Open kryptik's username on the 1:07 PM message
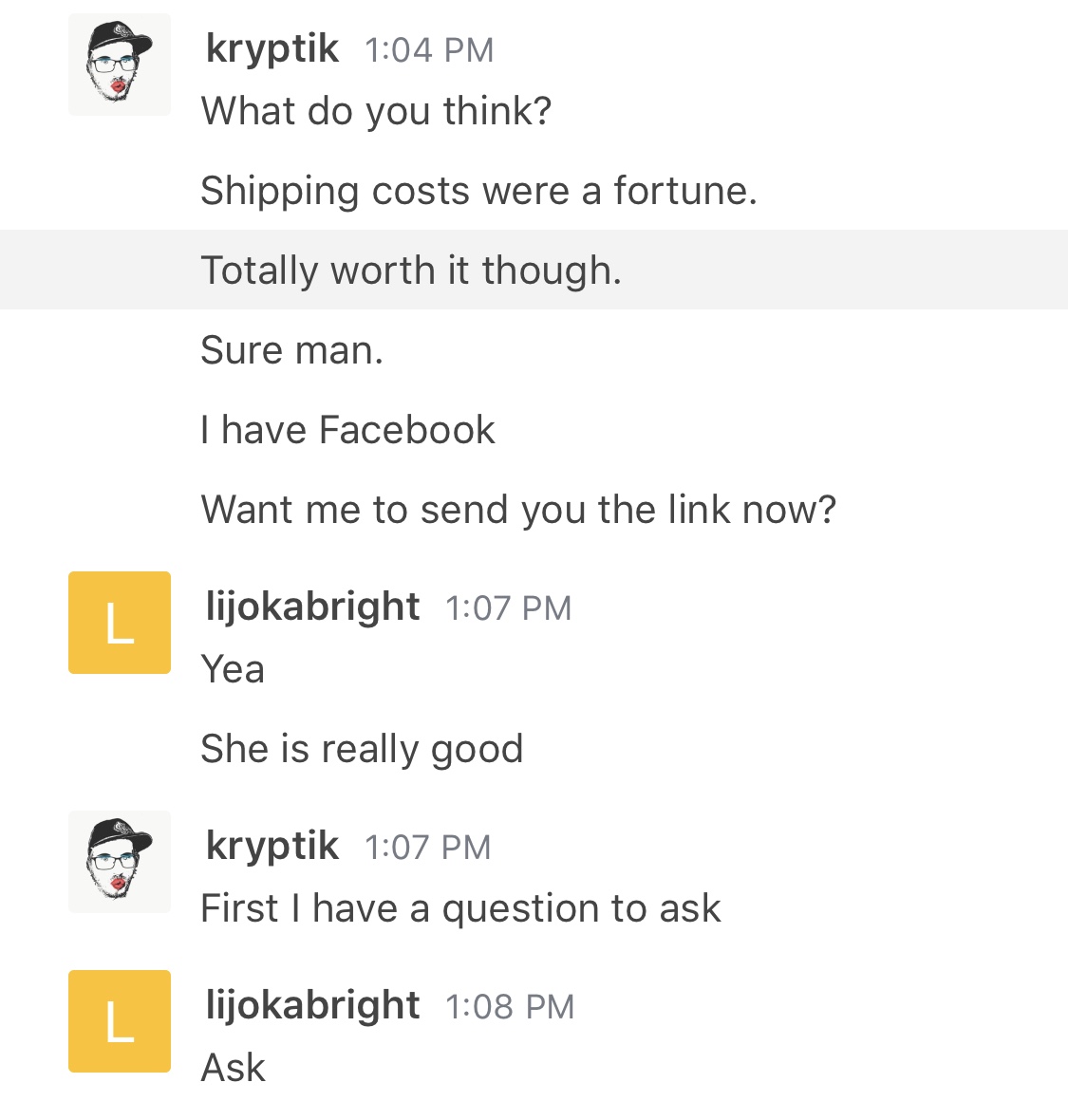The image size is (1068, 1120). click(x=272, y=847)
